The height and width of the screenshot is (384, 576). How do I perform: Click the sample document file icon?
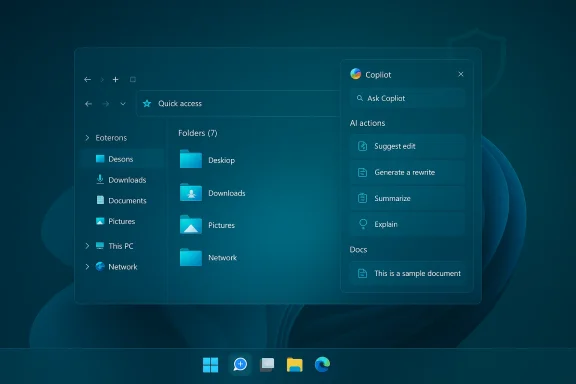[x=362, y=273]
